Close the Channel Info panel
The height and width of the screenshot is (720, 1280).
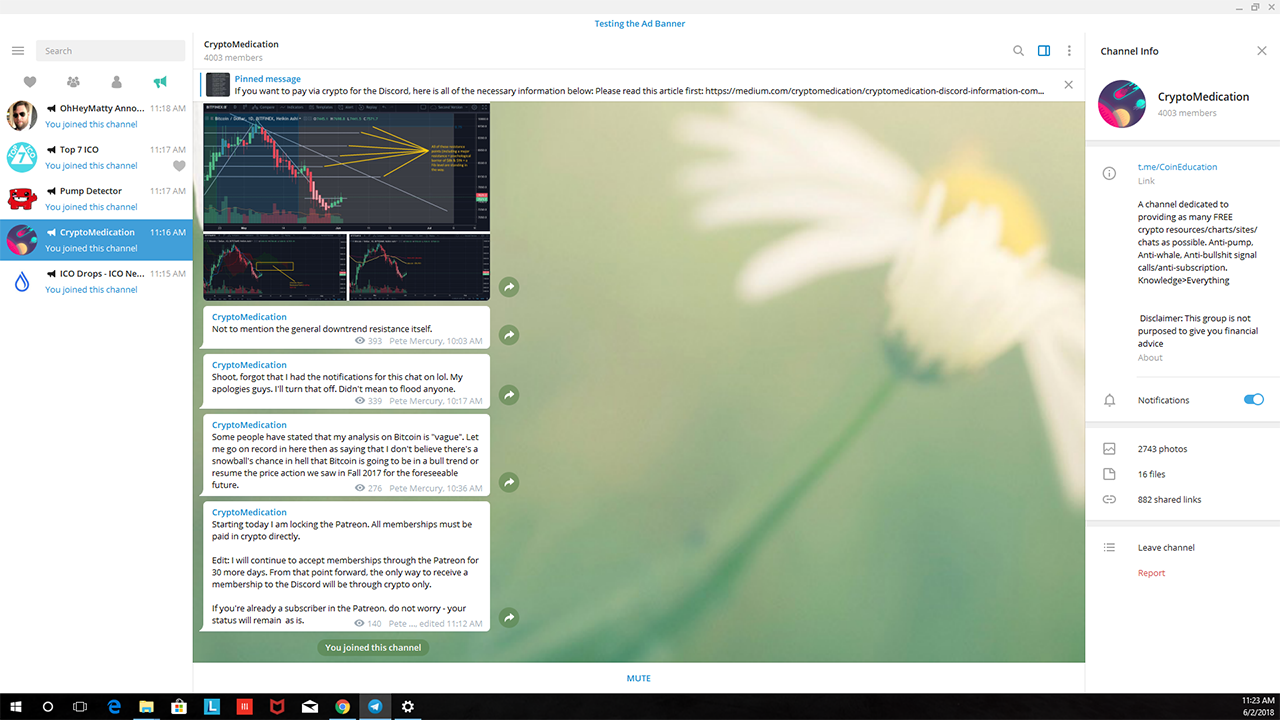[1261, 51]
